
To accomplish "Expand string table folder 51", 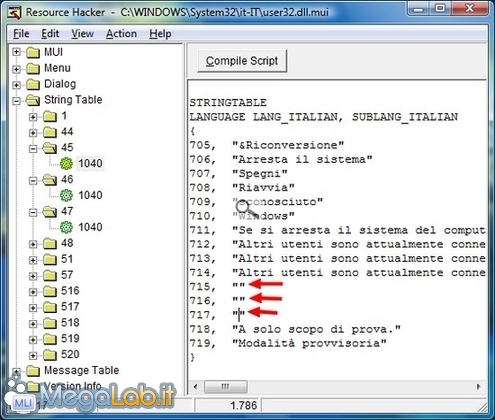I will point(33,260).
